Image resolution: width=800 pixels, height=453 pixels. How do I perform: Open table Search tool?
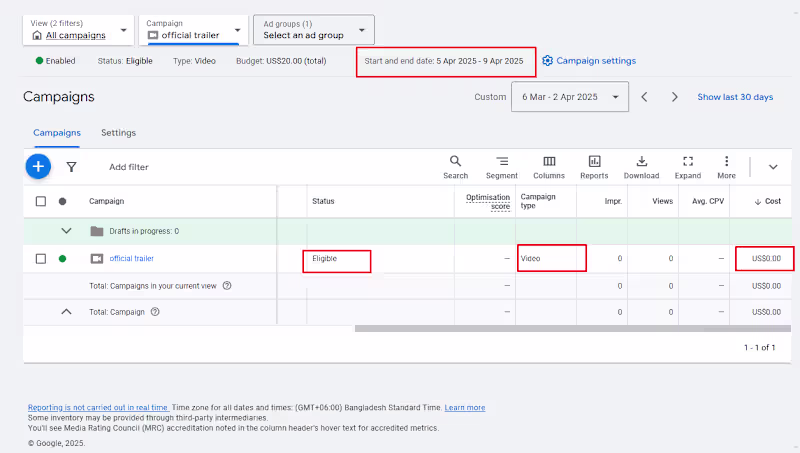click(455, 166)
